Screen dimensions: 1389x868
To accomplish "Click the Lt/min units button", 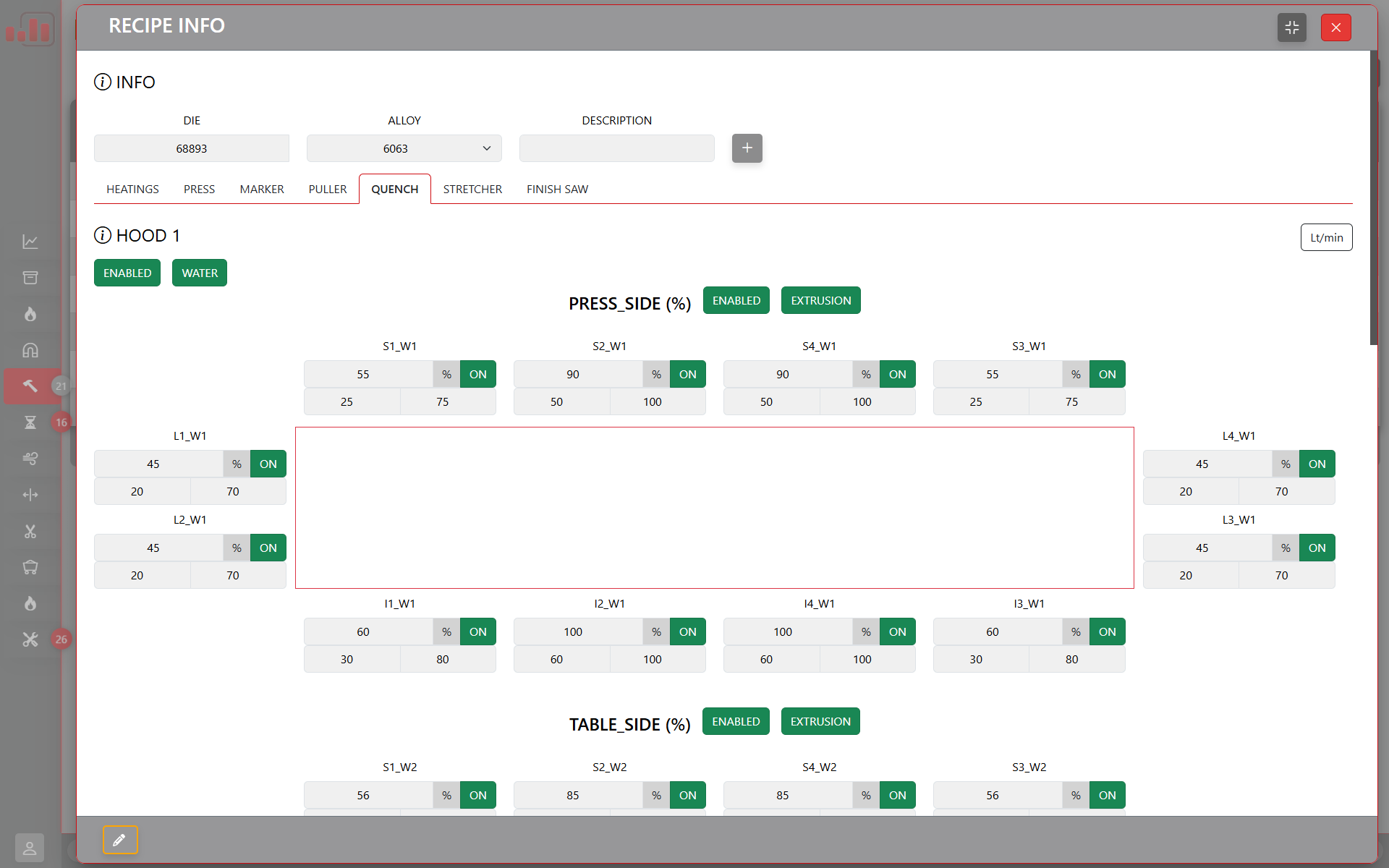I will tap(1325, 237).
